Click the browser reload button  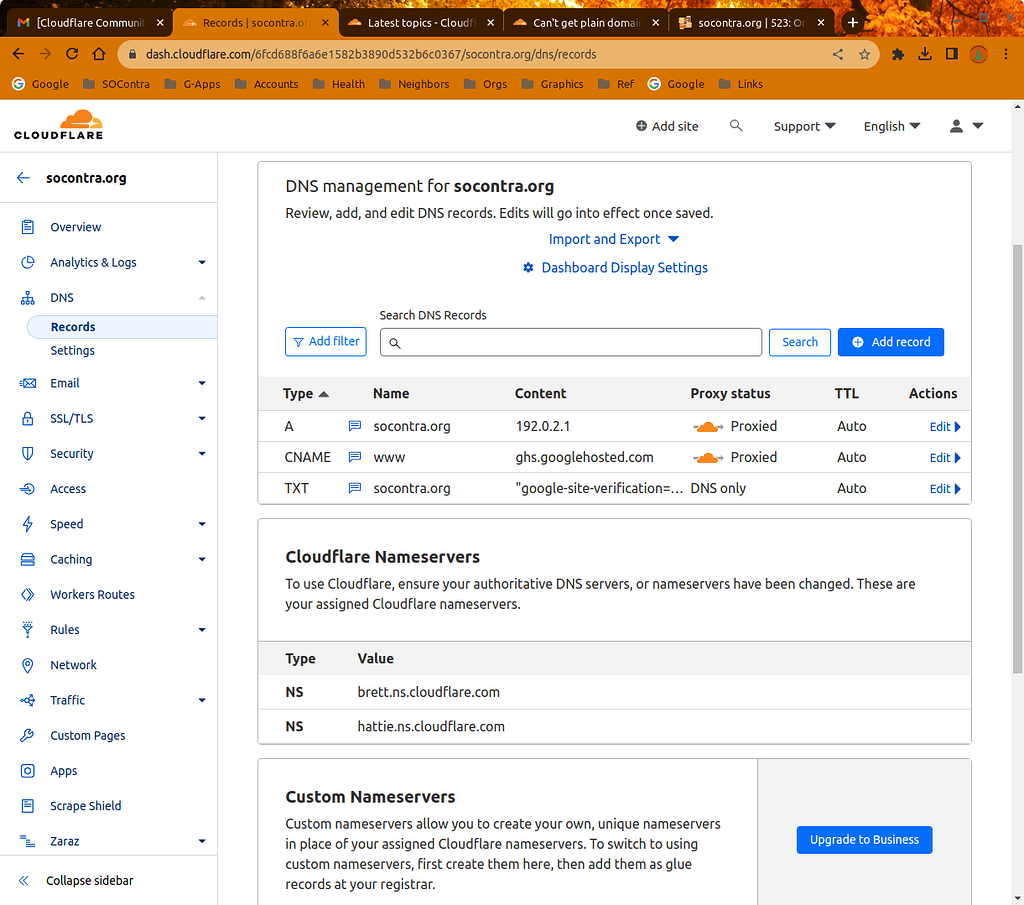coord(72,54)
